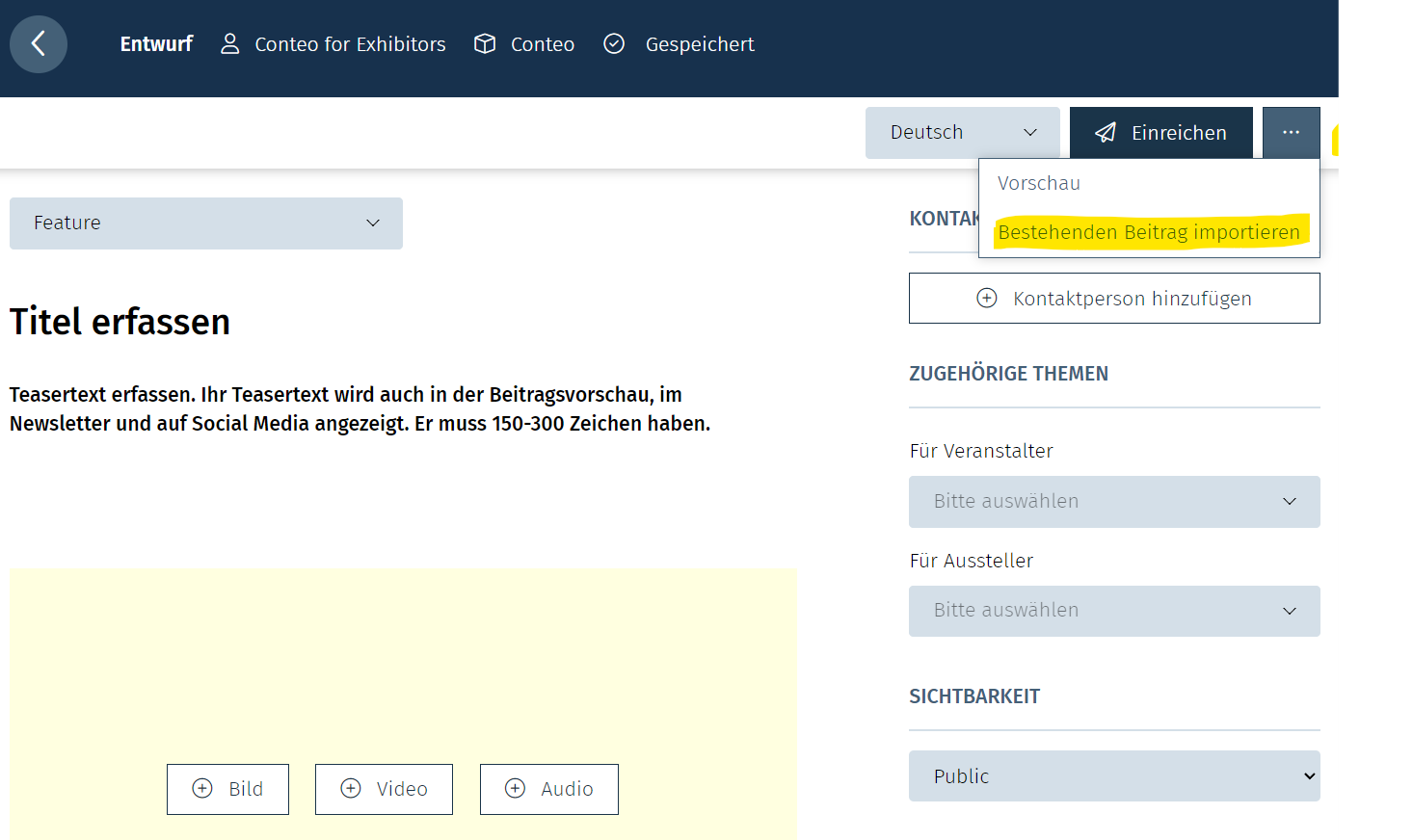
Task: Click the Conteo label in header
Action: coord(543,44)
